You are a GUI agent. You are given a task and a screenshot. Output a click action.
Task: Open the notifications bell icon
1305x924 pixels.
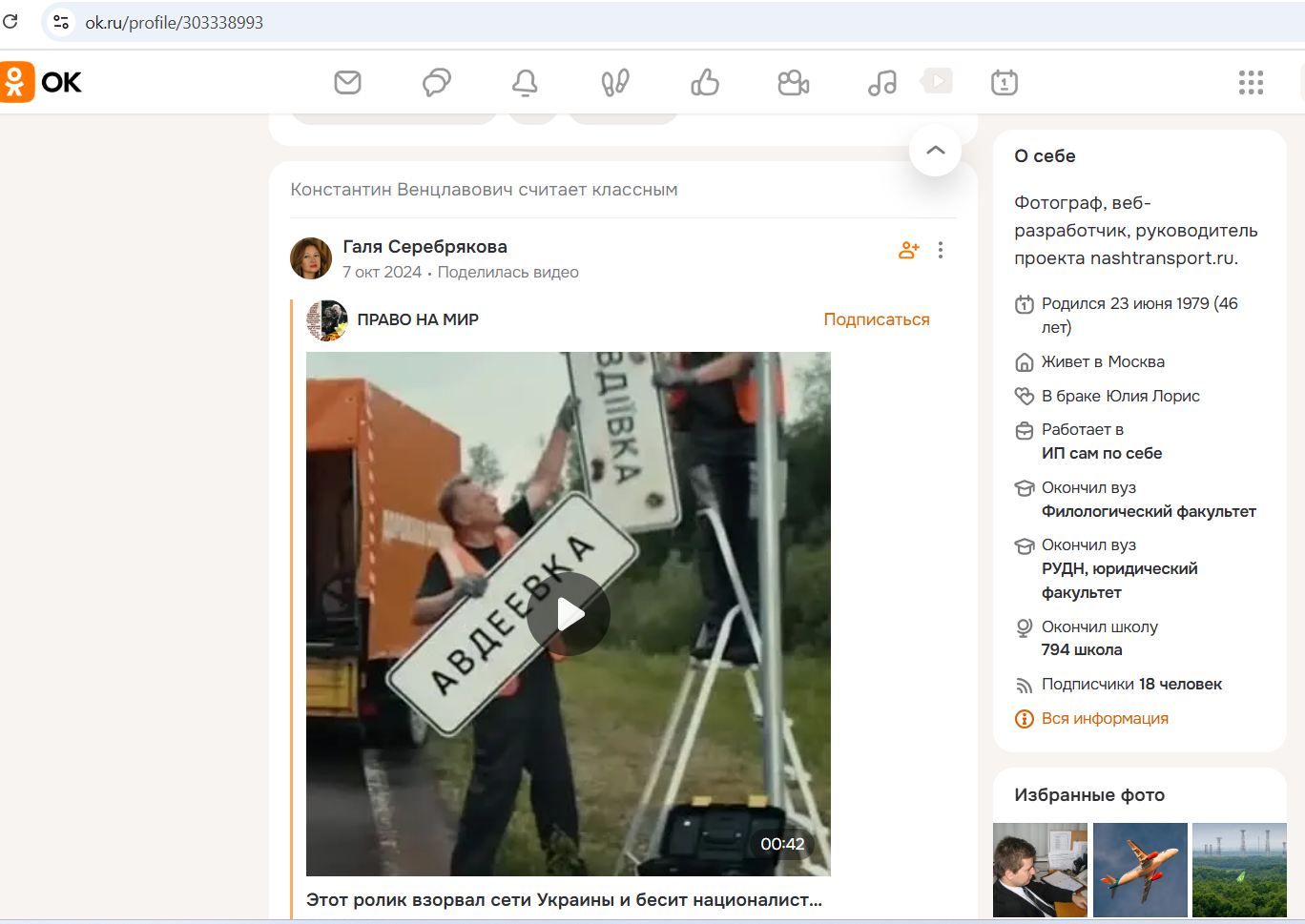coord(526,83)
